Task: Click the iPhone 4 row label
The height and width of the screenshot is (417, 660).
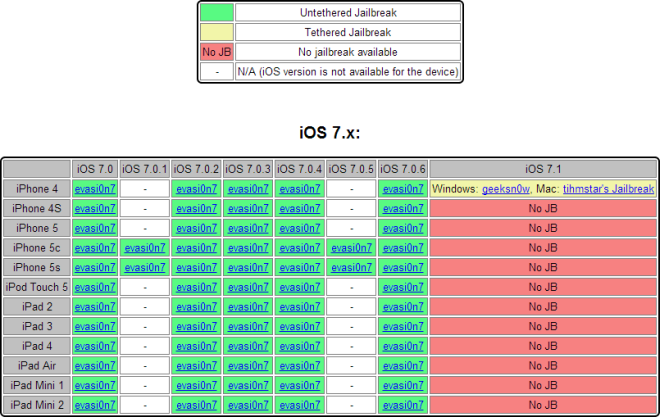Action: (x=37, y=189)
